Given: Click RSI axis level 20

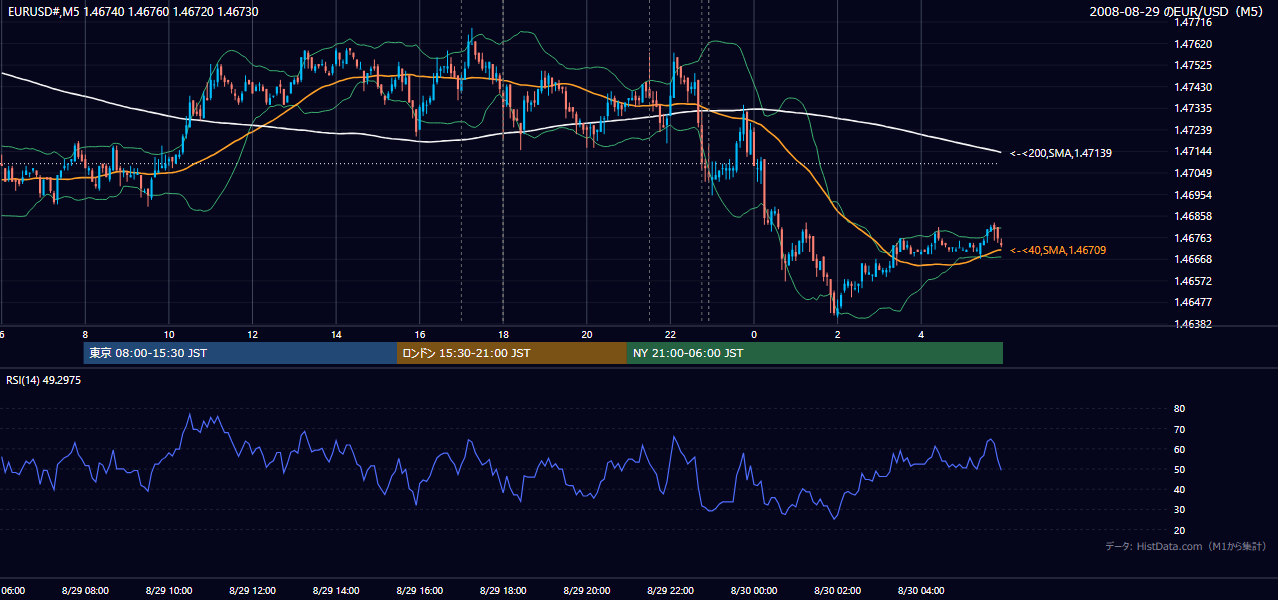Looking at the screenshot, I should pos(1179,530).
